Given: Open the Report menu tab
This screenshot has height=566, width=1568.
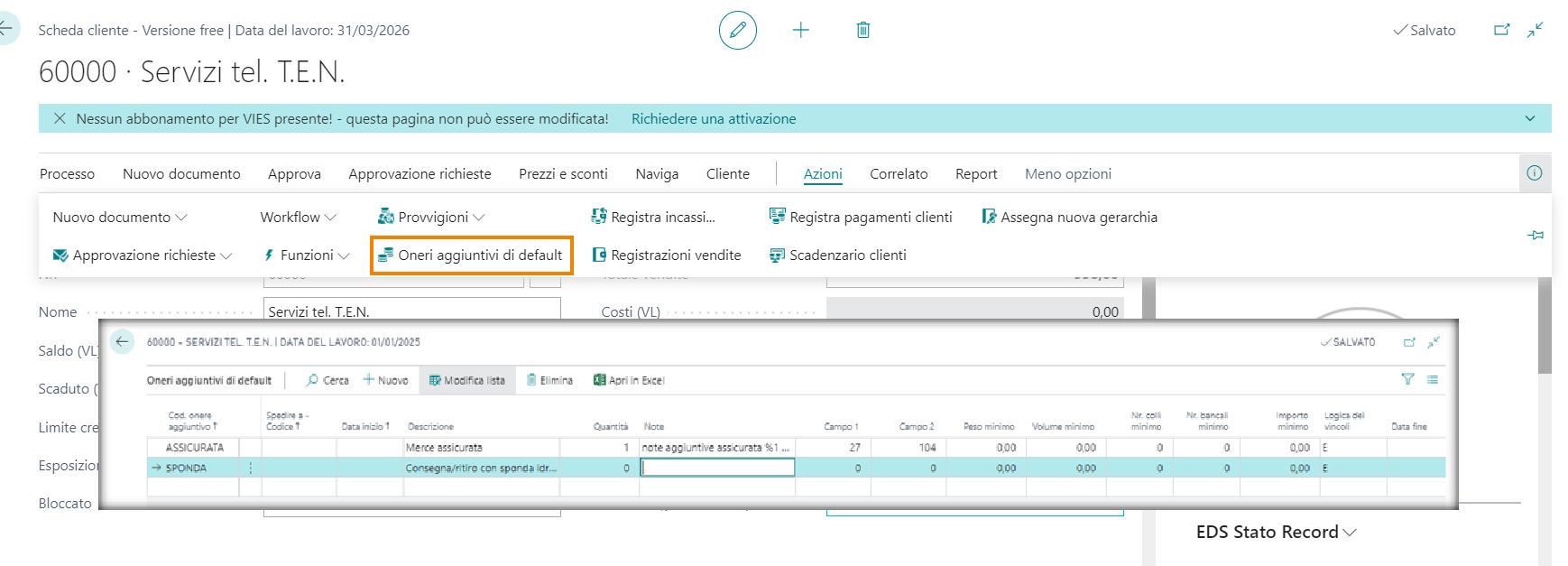Looking at the screenshot, I should [x=975, y=174].
